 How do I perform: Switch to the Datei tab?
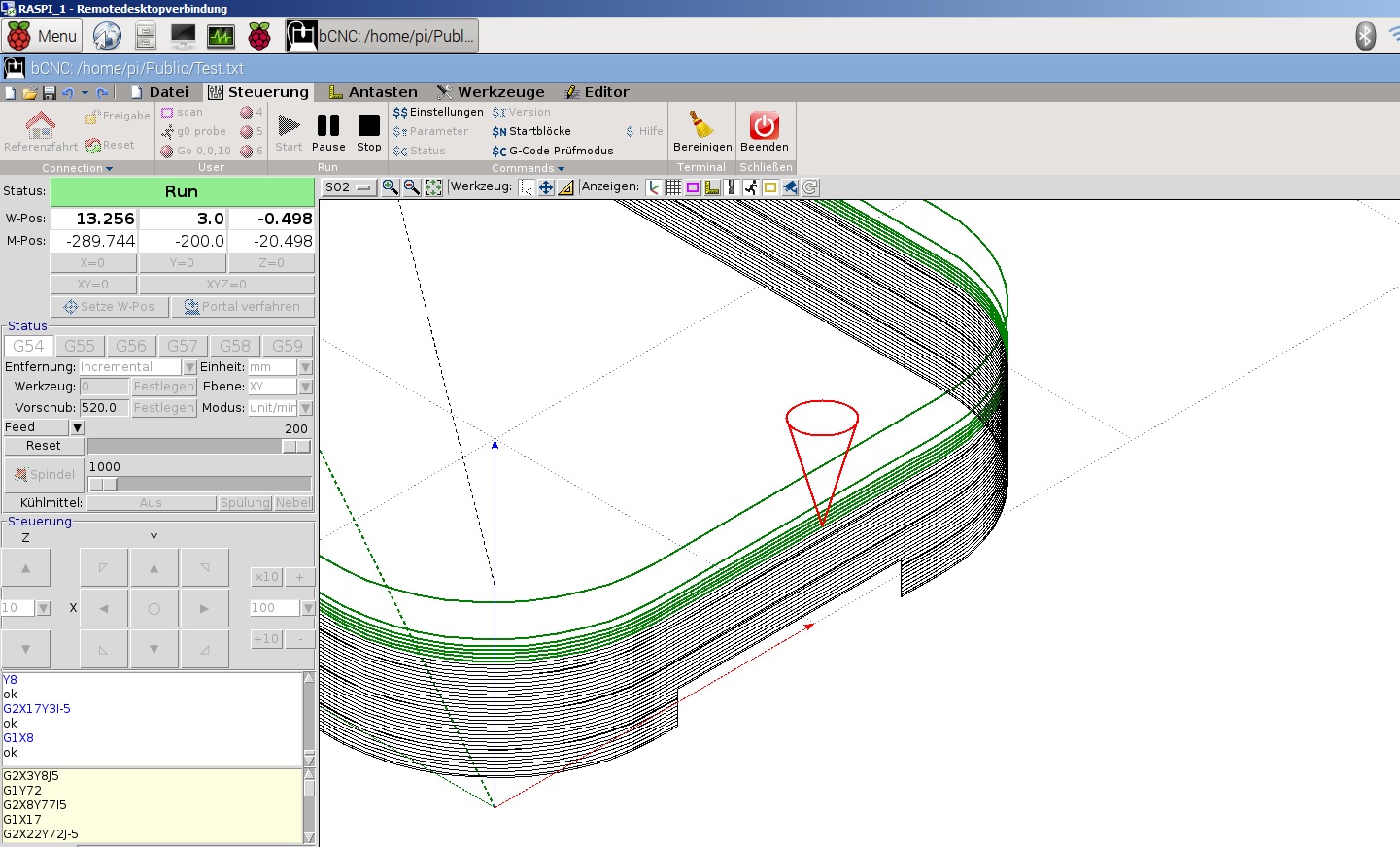[x=159, y=92]
